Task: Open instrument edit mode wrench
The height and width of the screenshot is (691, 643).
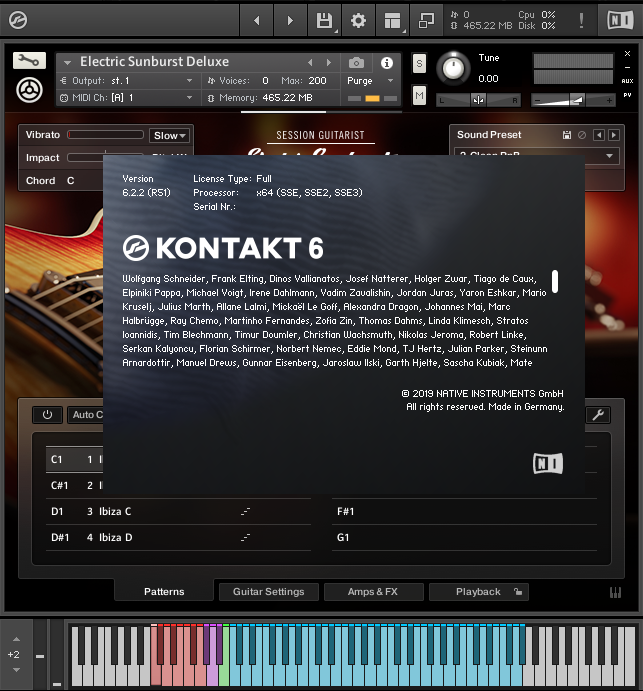Action: (29, 61)
